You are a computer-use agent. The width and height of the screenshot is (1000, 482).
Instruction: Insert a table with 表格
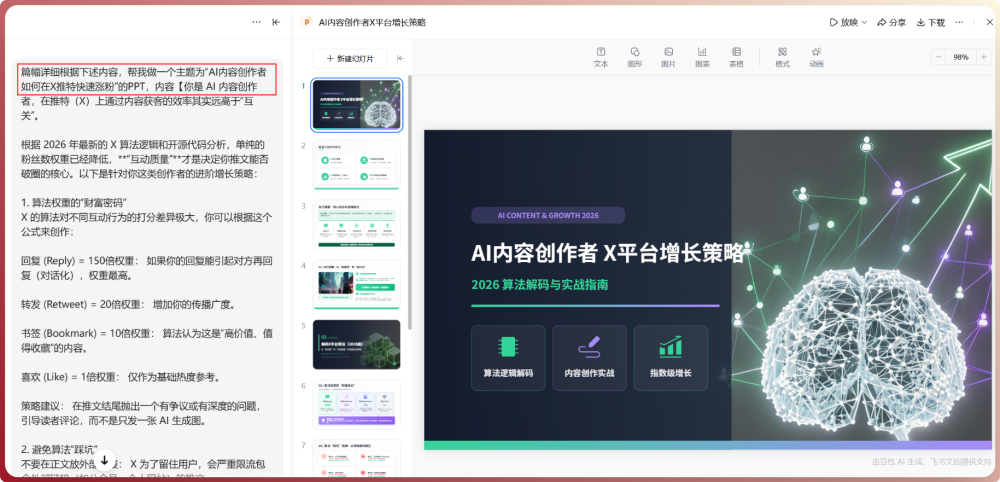tap(736, 57)
